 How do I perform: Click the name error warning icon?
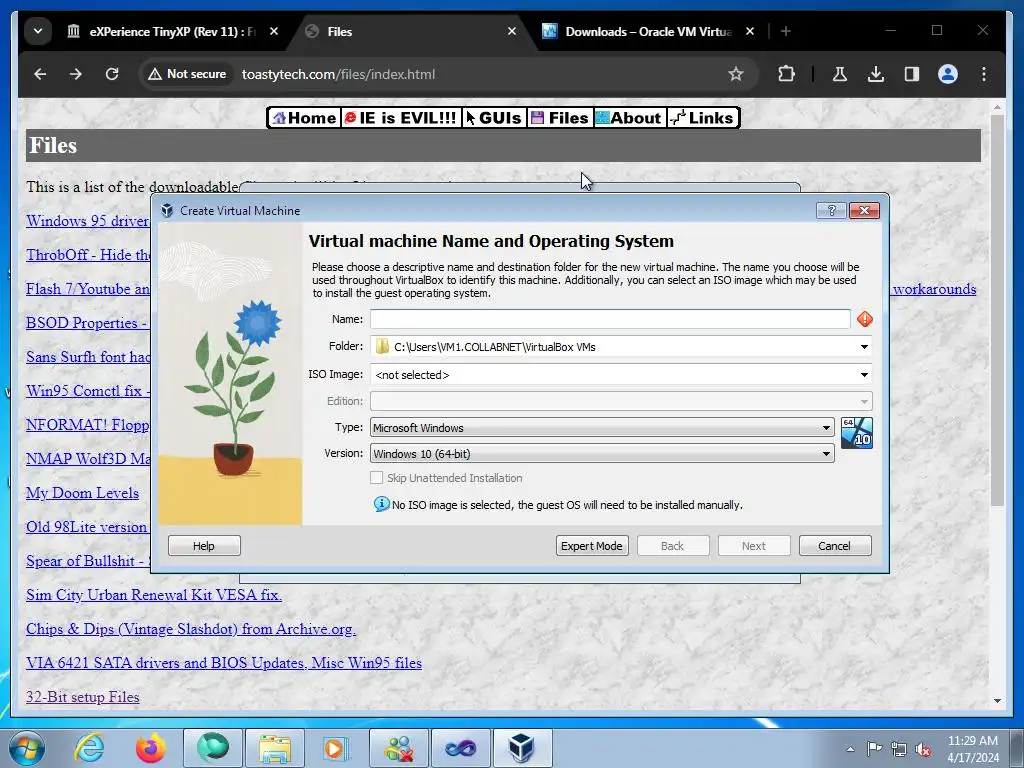point(865,319)
